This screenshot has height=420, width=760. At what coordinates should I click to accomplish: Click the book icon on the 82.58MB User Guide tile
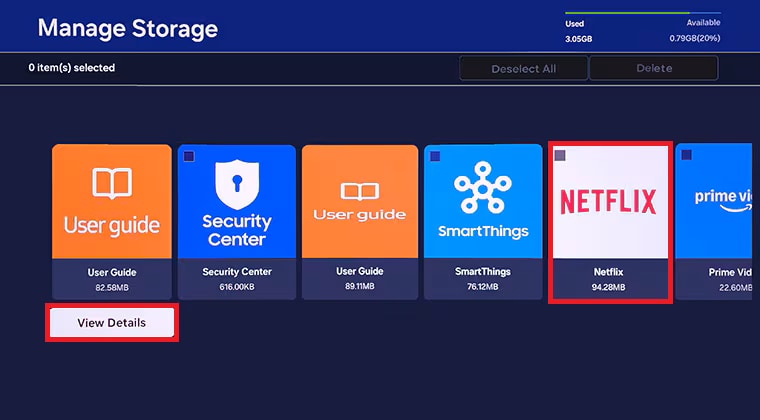(x=112, y=183)
